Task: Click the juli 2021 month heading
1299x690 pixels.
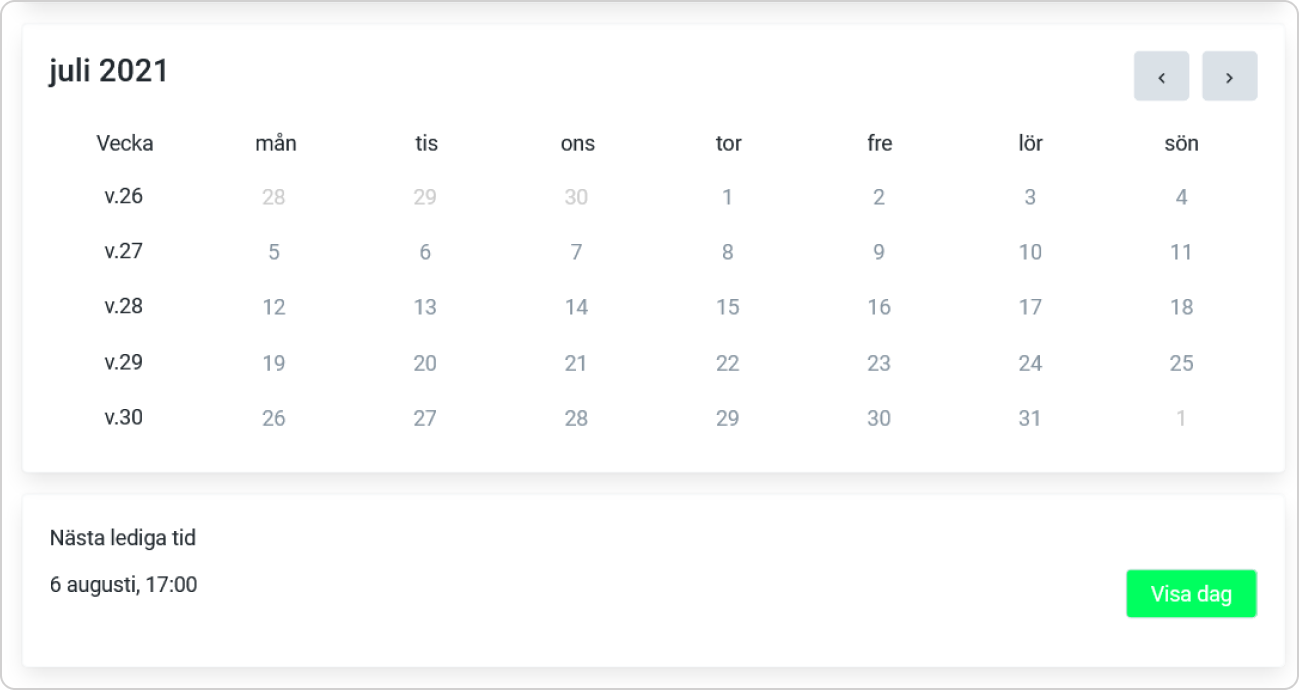Action: tap(109, 71)
